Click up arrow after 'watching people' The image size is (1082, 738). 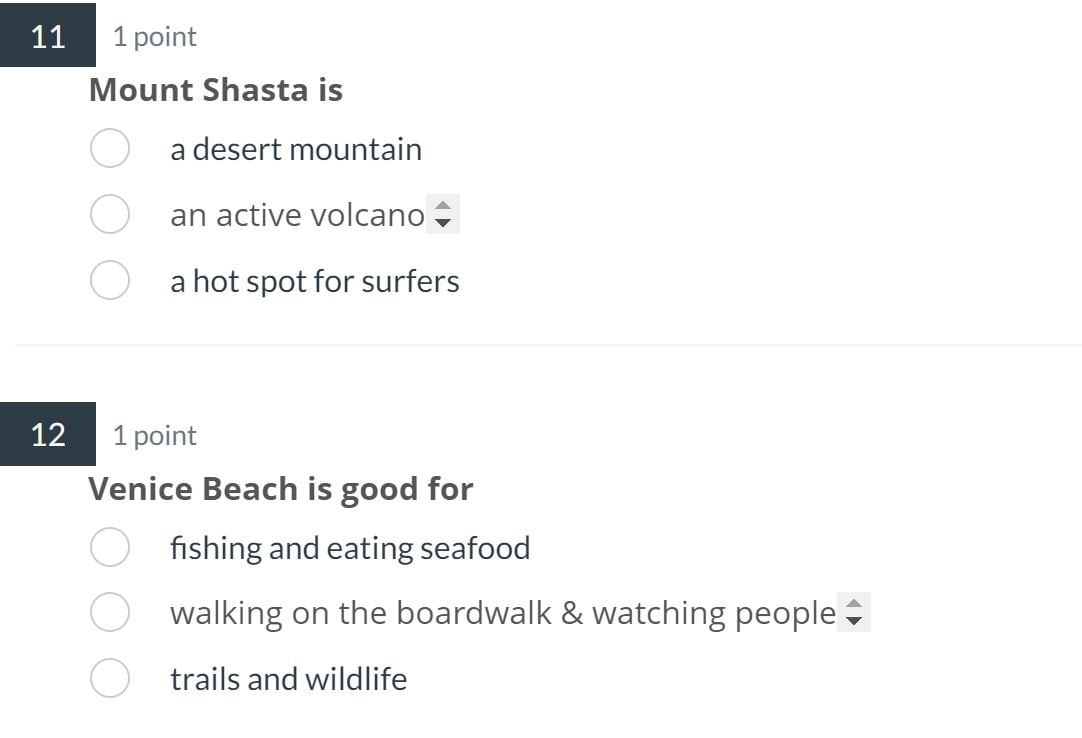coord(854,603)
